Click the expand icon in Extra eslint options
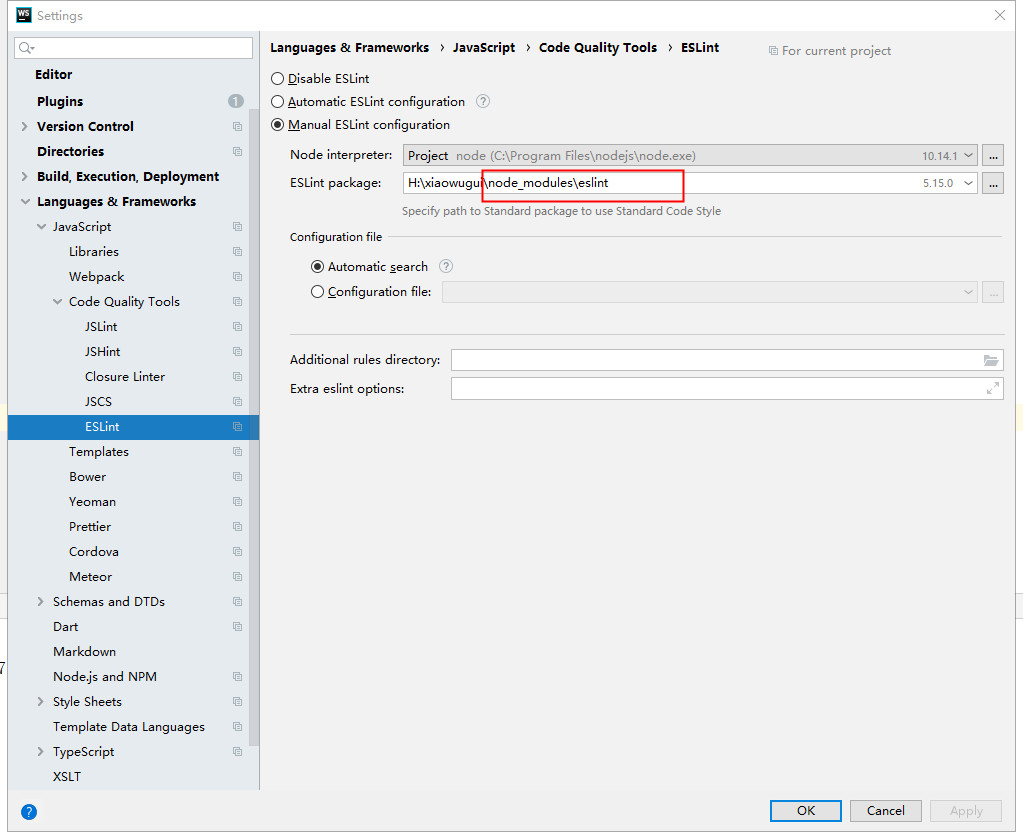 point(992,389)
